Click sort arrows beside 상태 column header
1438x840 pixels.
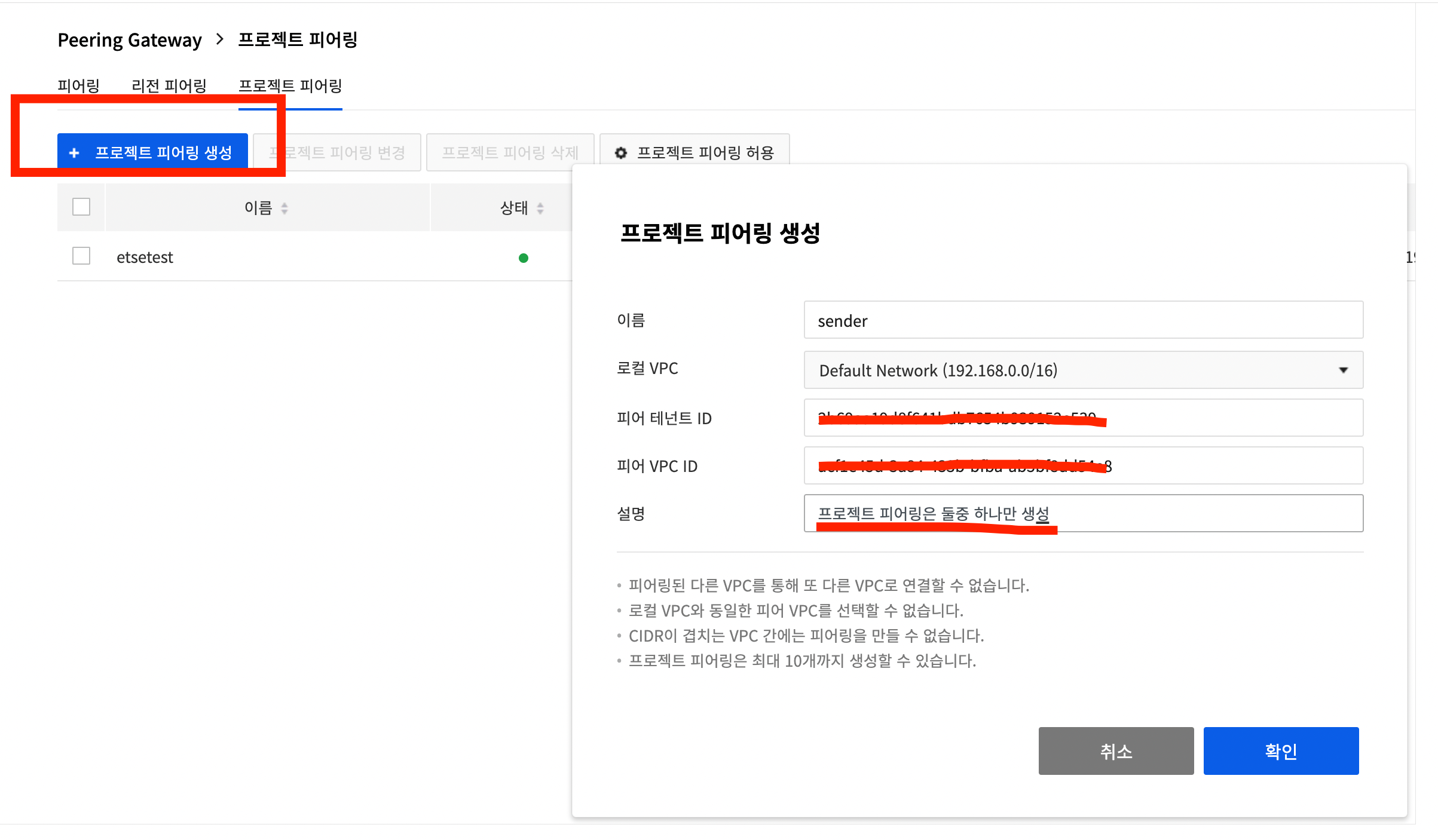tap(540, 208)
